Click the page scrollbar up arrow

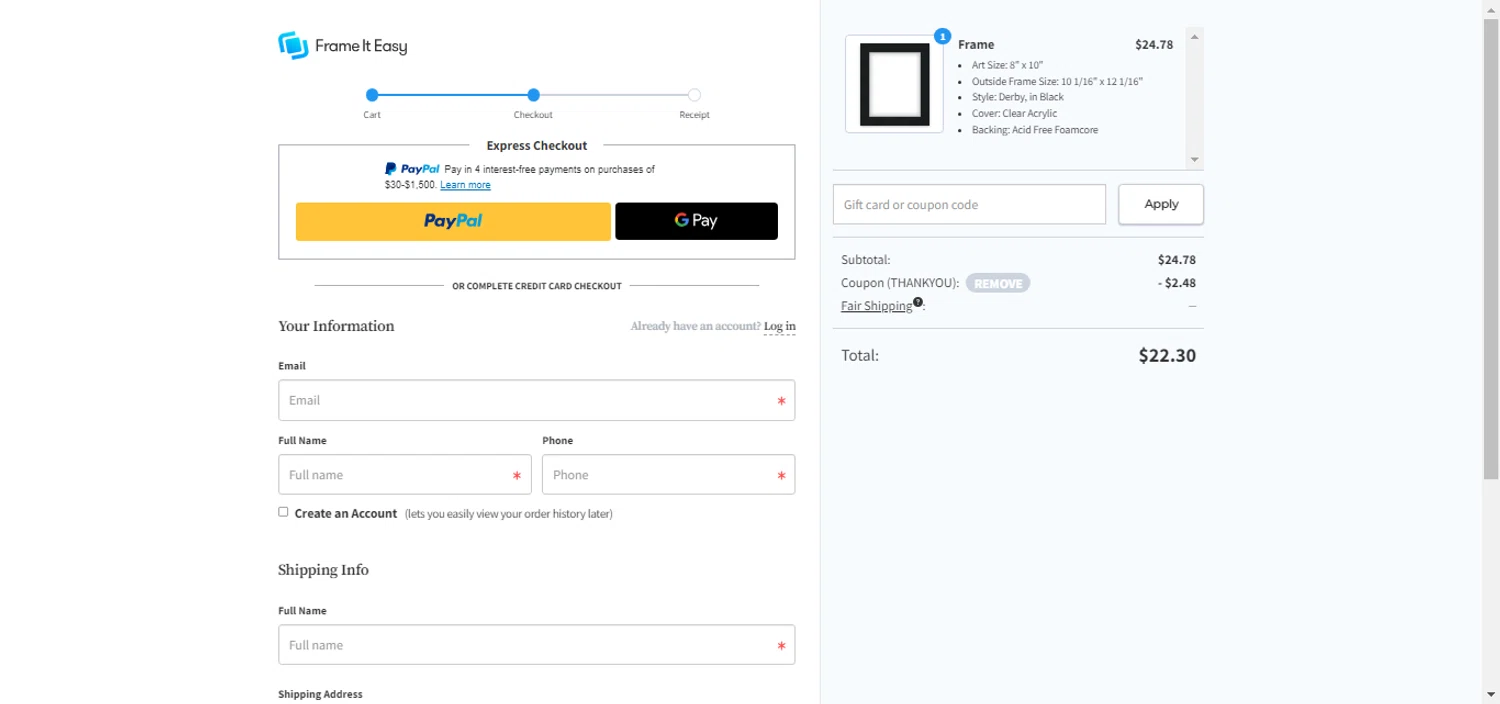tap(1491, 7)
